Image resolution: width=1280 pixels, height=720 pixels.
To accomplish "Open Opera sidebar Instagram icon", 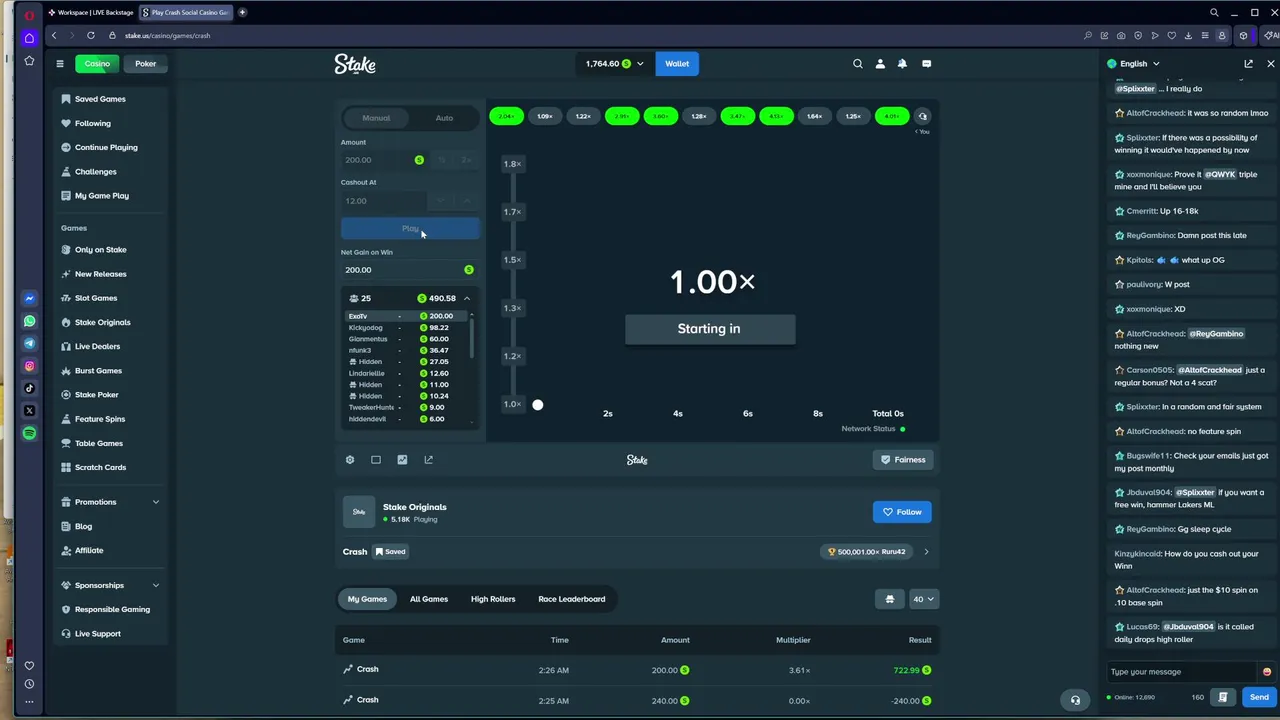I will click(x=29, y=366).
